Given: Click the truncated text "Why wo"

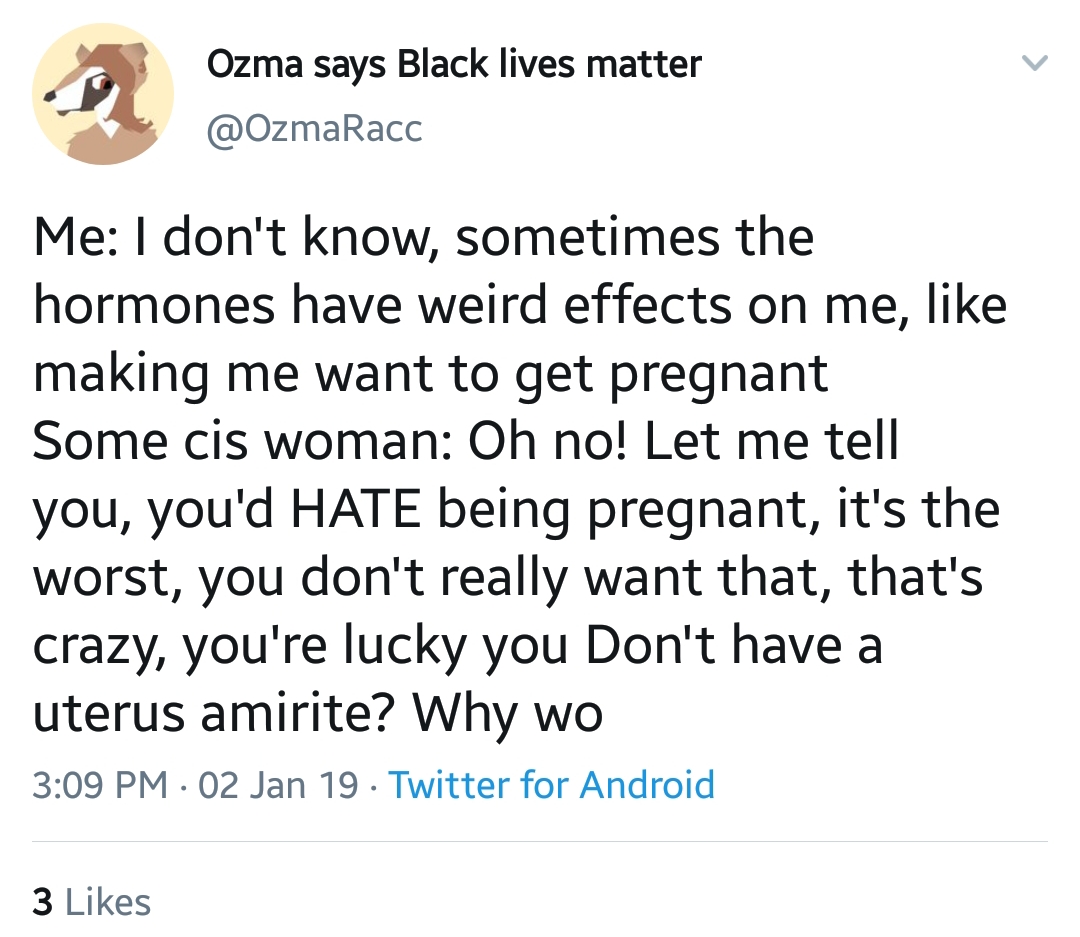Looking at the screenshot, I should click(x=507, y=713).
